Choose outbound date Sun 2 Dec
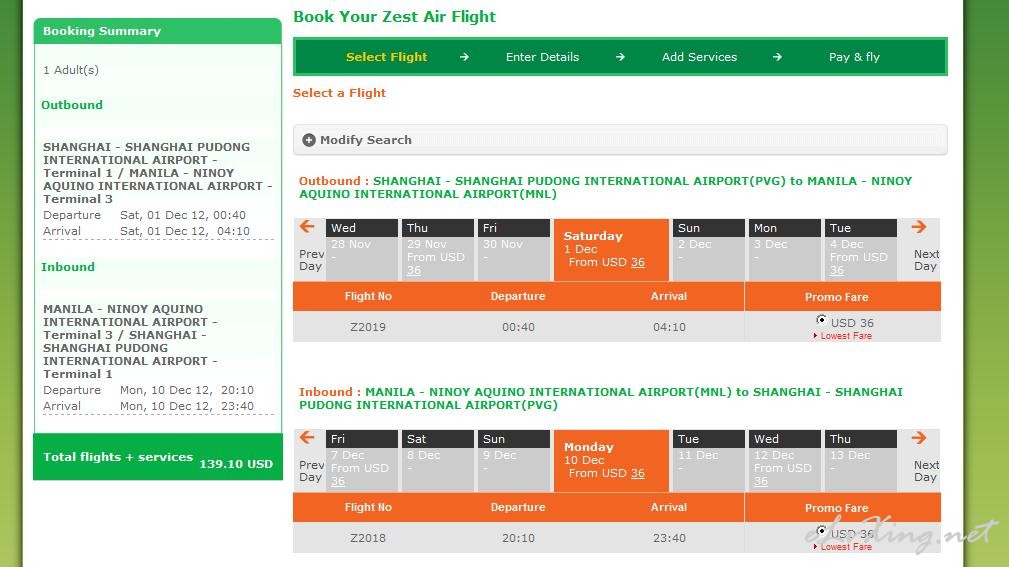 pos(708,250)
